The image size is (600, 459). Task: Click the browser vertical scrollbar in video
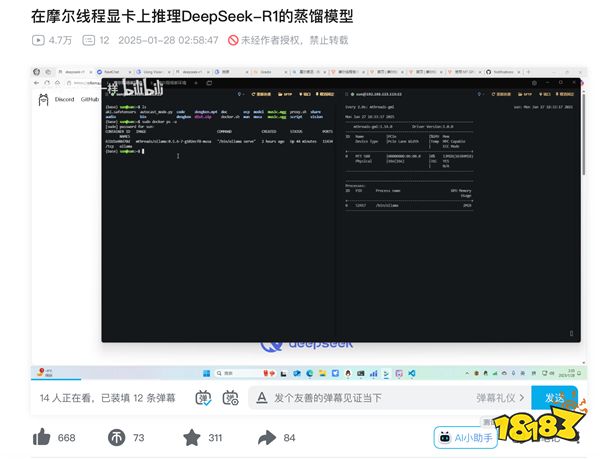coord(583,134)
